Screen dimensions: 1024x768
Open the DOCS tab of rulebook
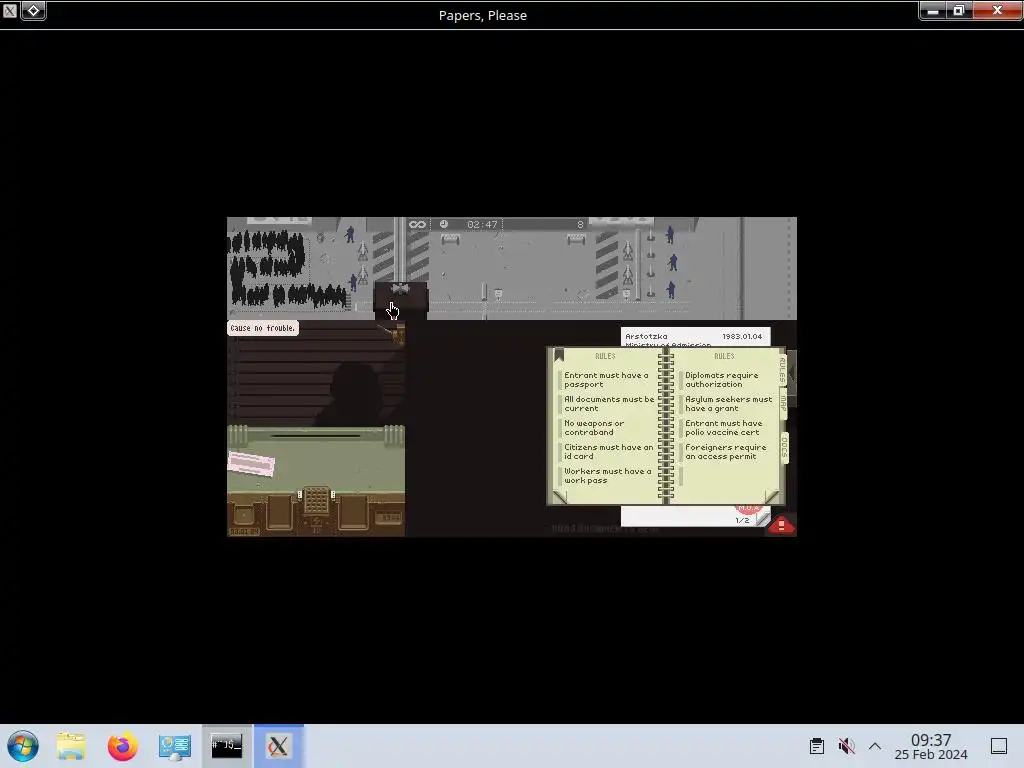coord(784,447)
